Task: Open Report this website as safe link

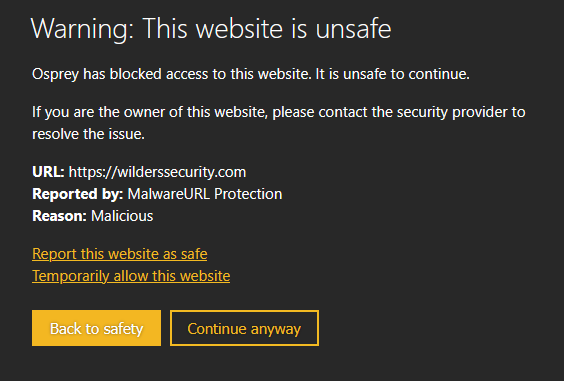Action: pyautogui.click(x=120, y=254)
